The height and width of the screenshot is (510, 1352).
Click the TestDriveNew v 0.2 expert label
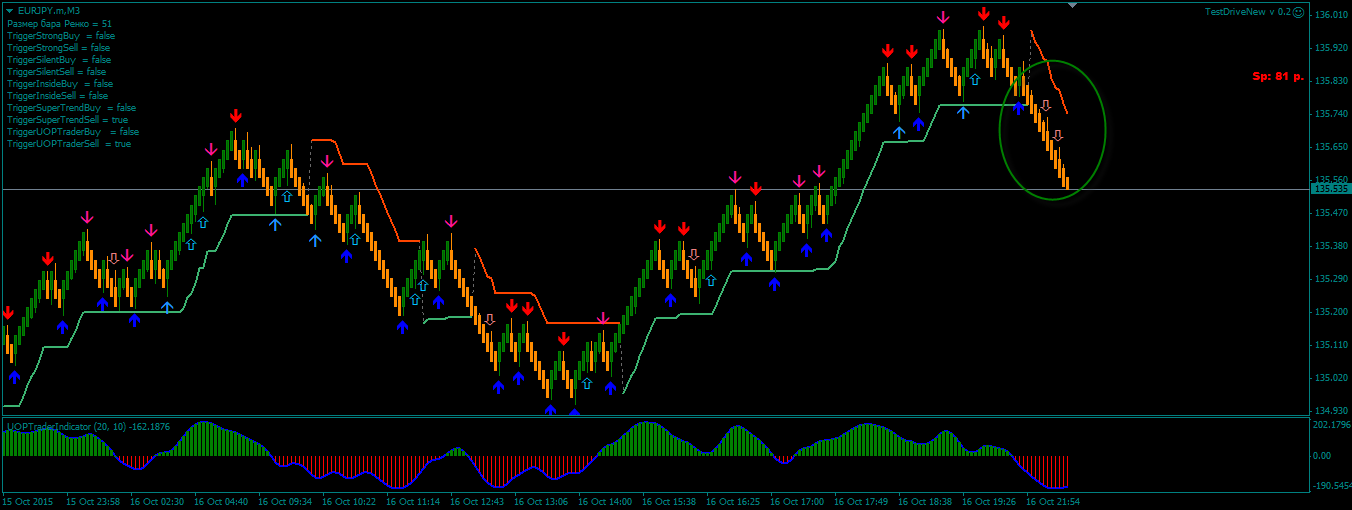1247,12
